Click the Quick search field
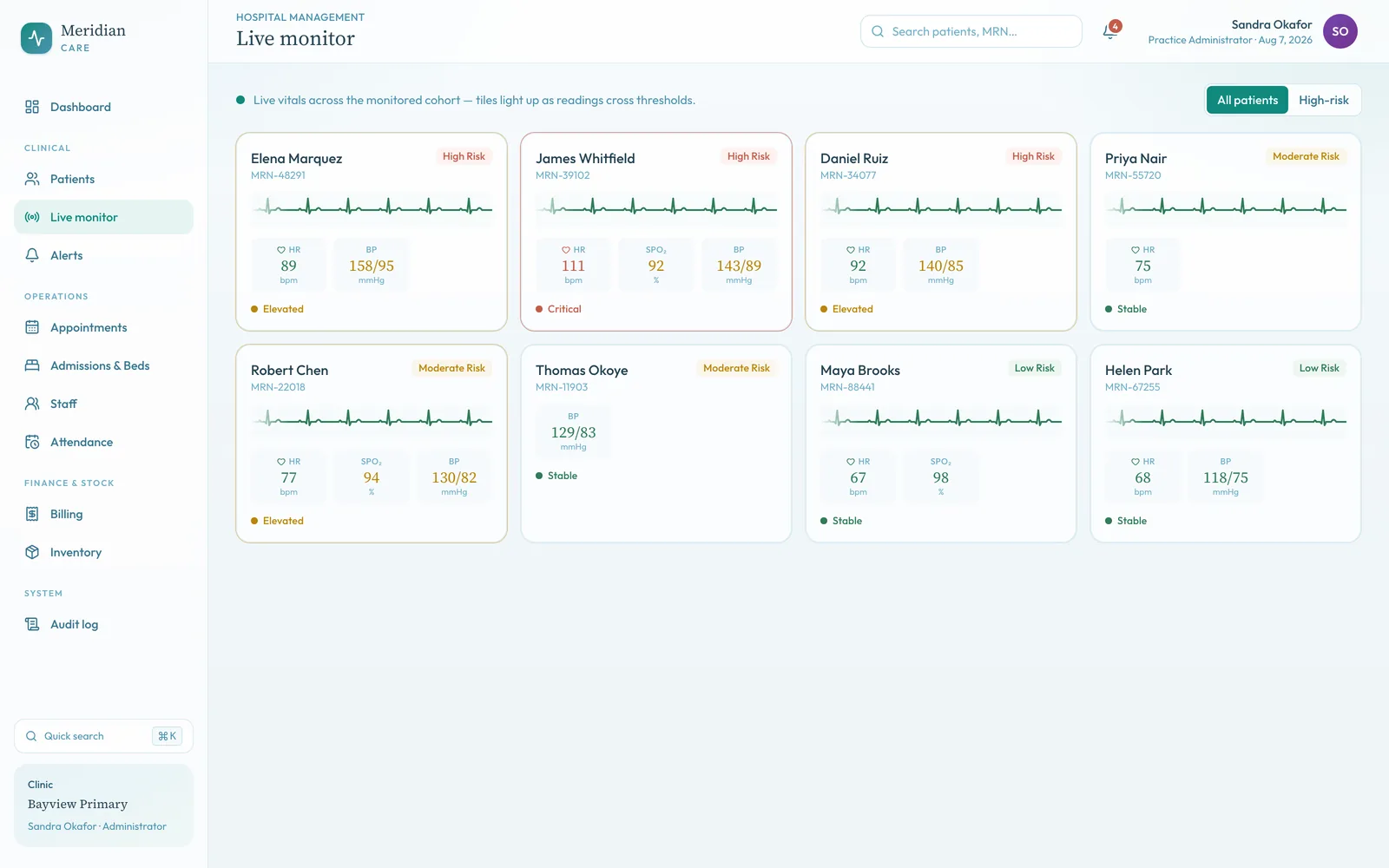This screenshot has width=1389, height=868. point(103,736)
